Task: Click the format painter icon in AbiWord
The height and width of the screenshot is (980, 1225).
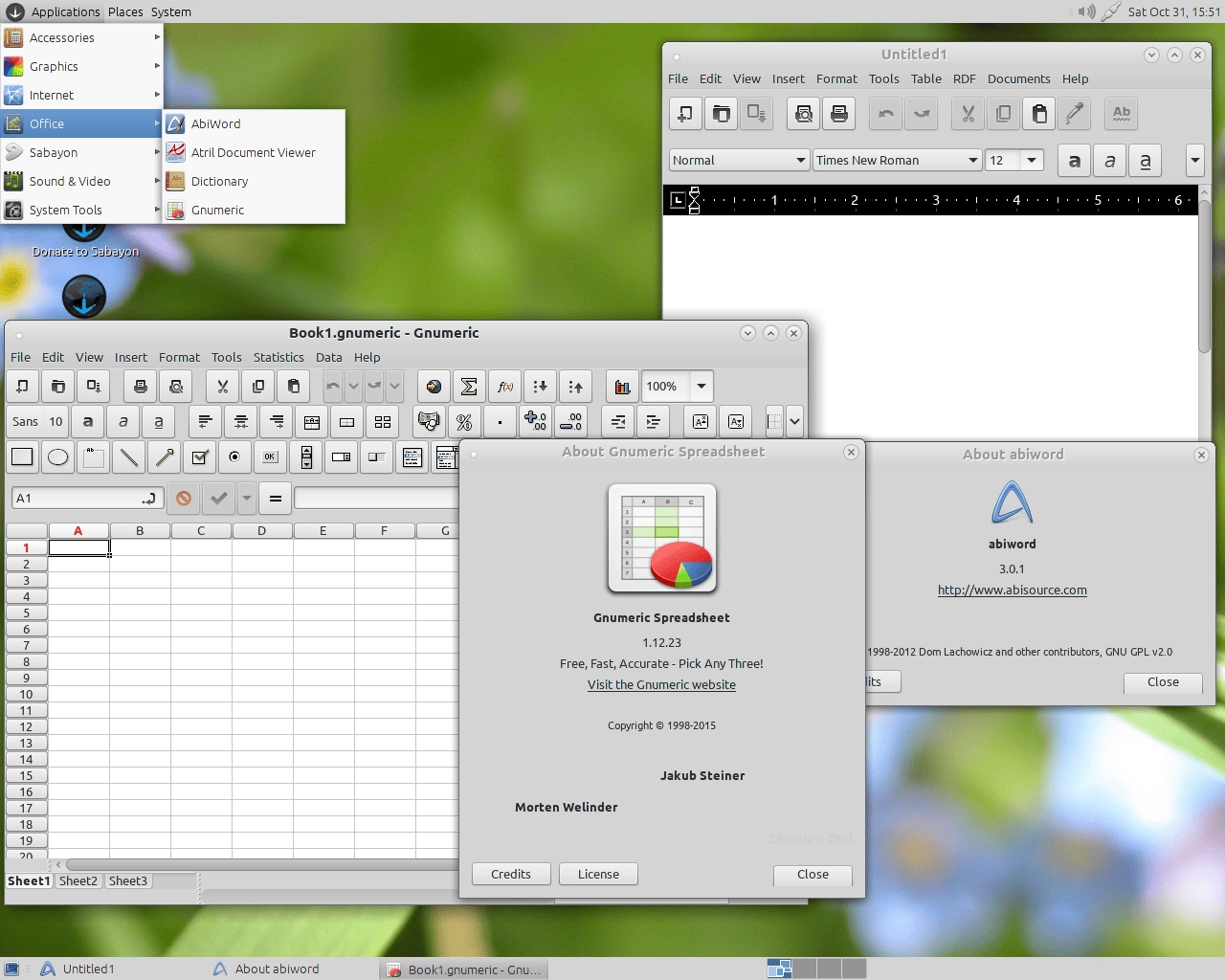Action: point(1075,114)
